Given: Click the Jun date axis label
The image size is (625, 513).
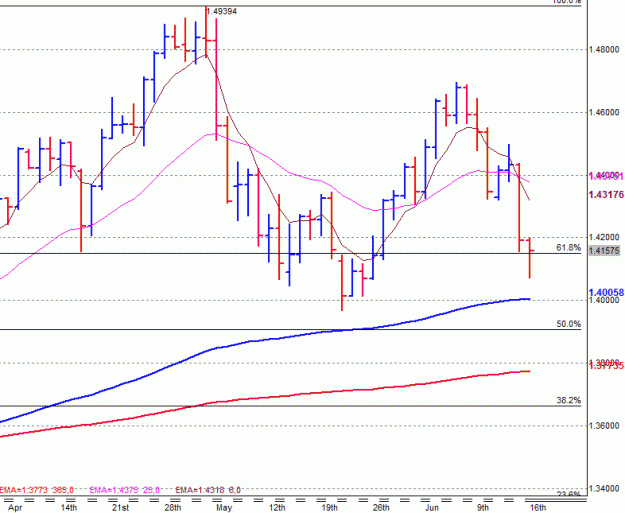Looking at the screenshot, I should click(x=432, y=507).
